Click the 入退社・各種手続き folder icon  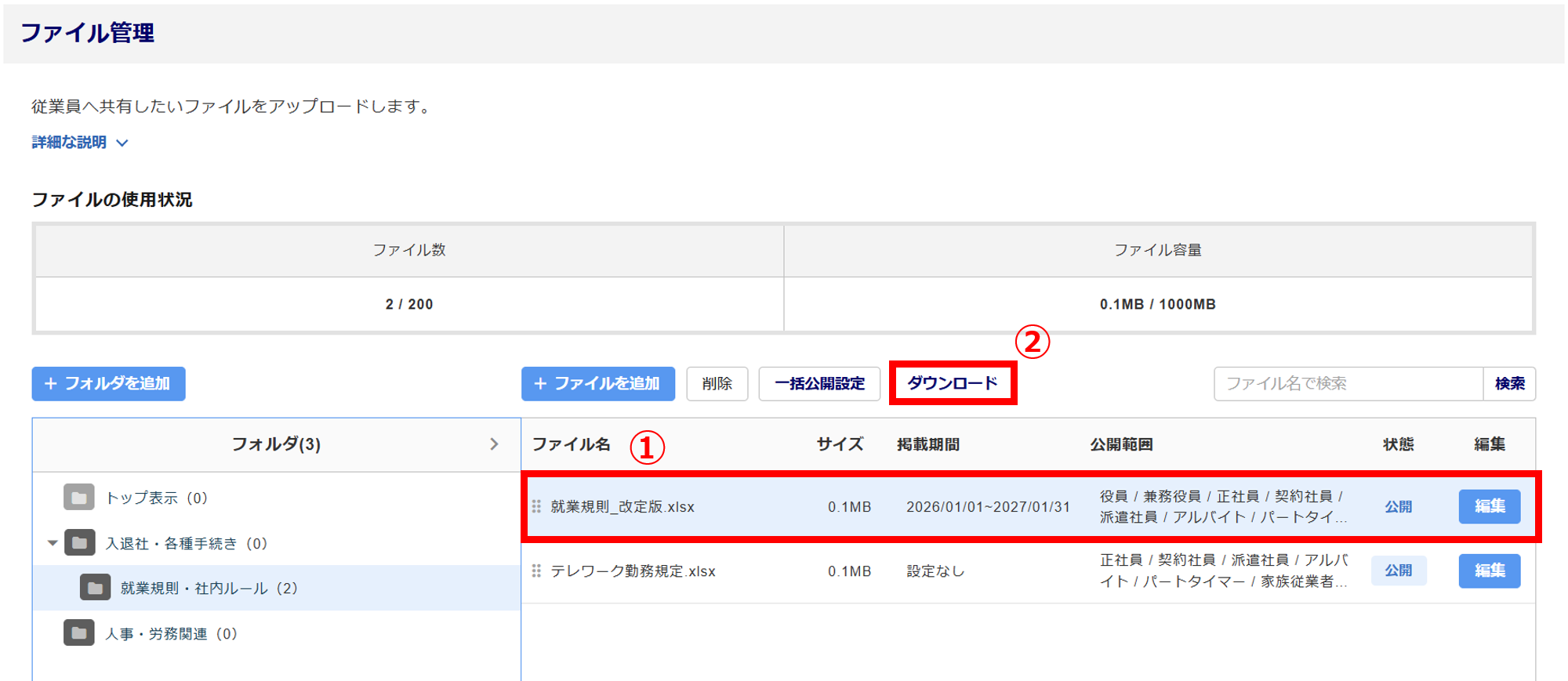coord(79,543)
